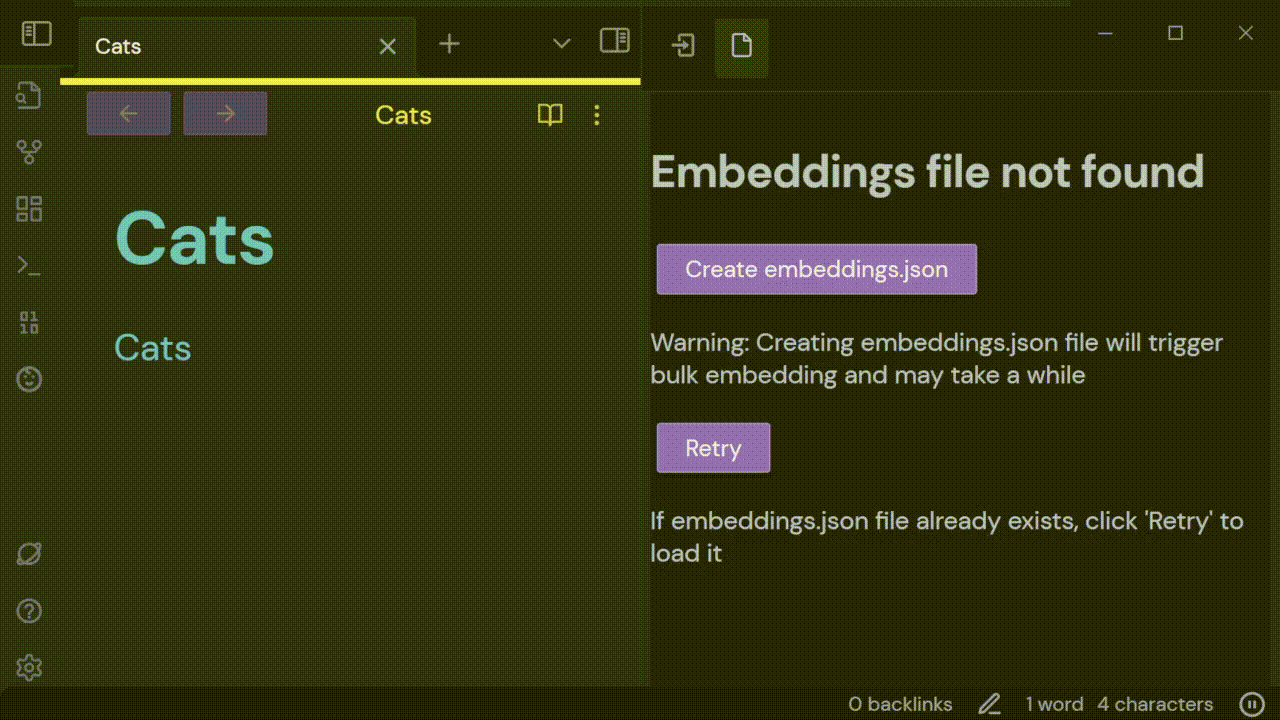Open the tab list dropdown chevron
This screenshot has width=1280, height=720.
click(561, 44)
